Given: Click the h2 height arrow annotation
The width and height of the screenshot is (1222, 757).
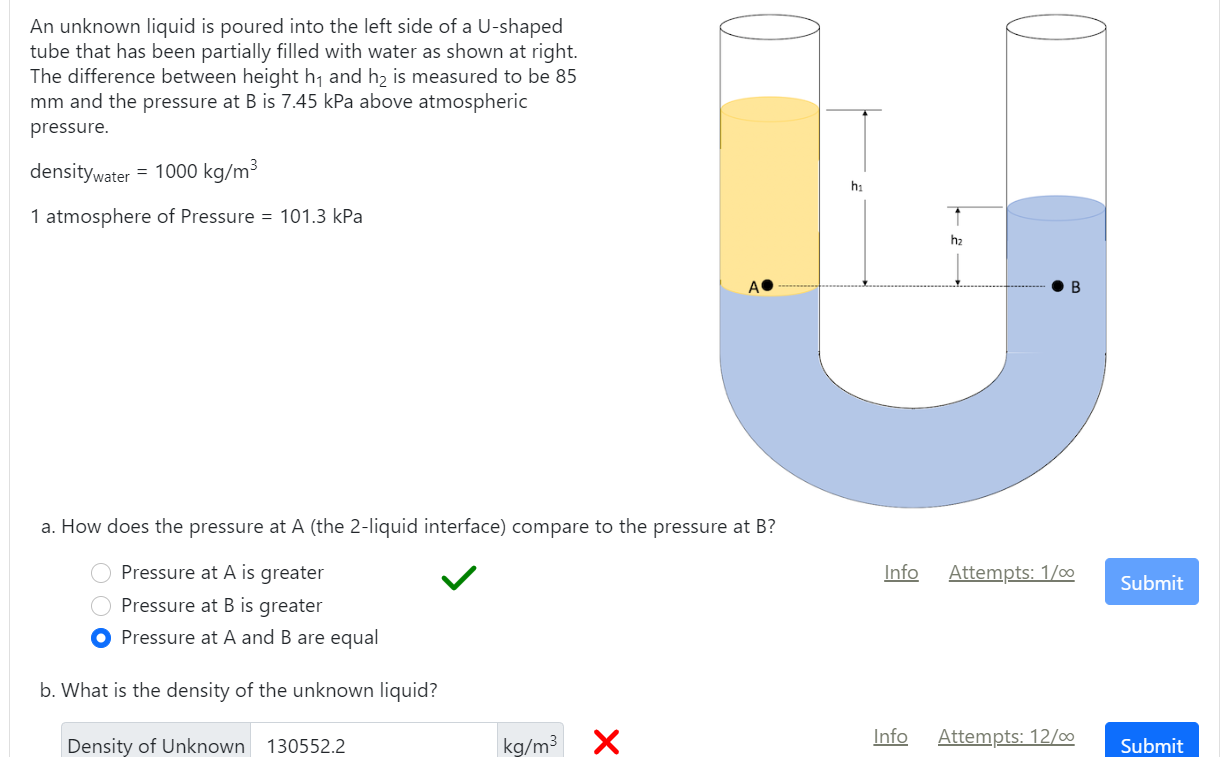Looking at the screenshot, I should (x=959, y=240).
